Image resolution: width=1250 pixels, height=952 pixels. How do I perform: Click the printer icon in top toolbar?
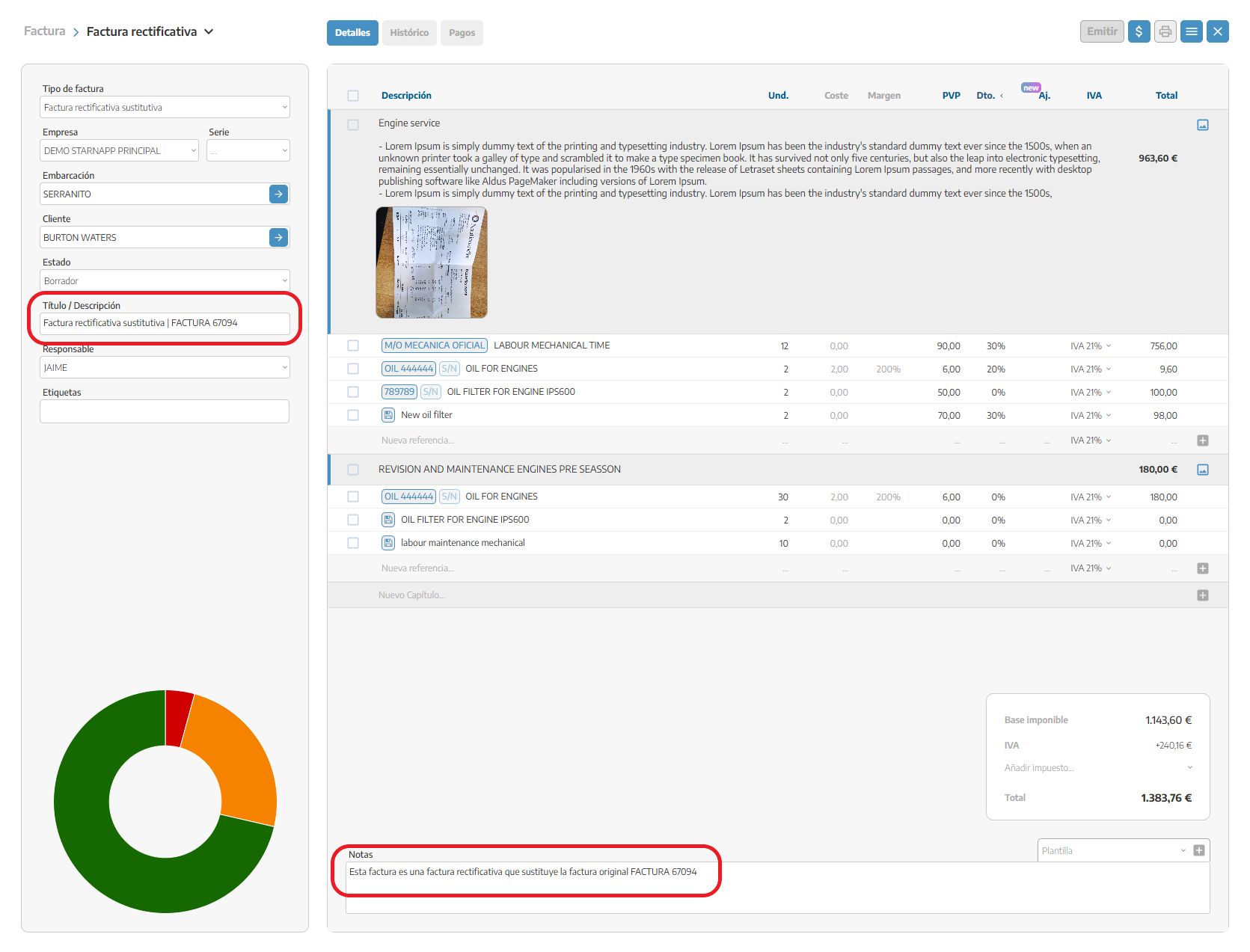[1165, 31]
